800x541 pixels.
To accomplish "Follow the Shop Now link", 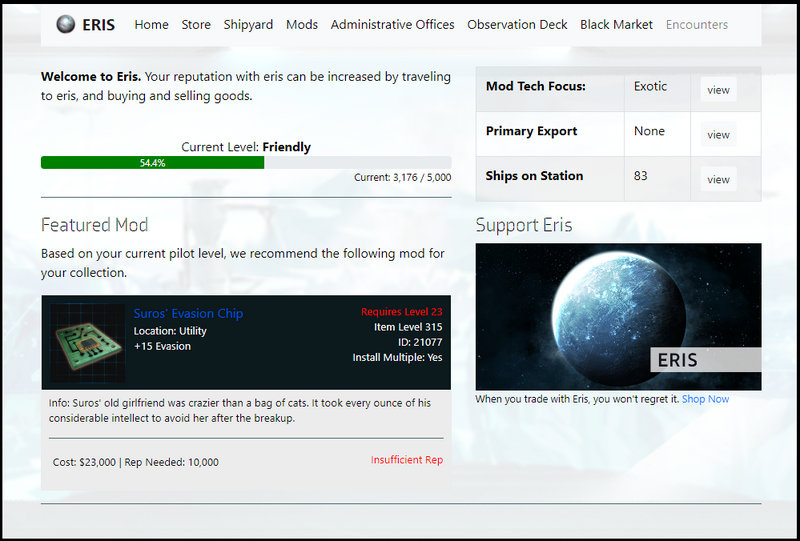I will tap(706, 399).
